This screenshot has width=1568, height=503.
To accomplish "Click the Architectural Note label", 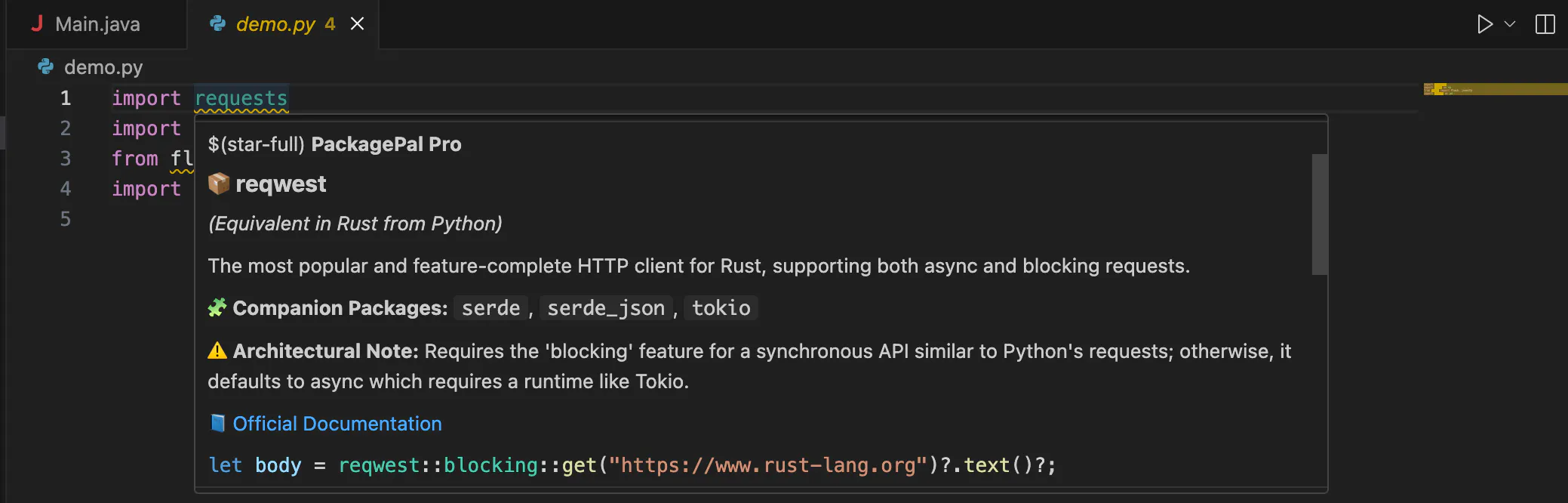I will (325, 351).
